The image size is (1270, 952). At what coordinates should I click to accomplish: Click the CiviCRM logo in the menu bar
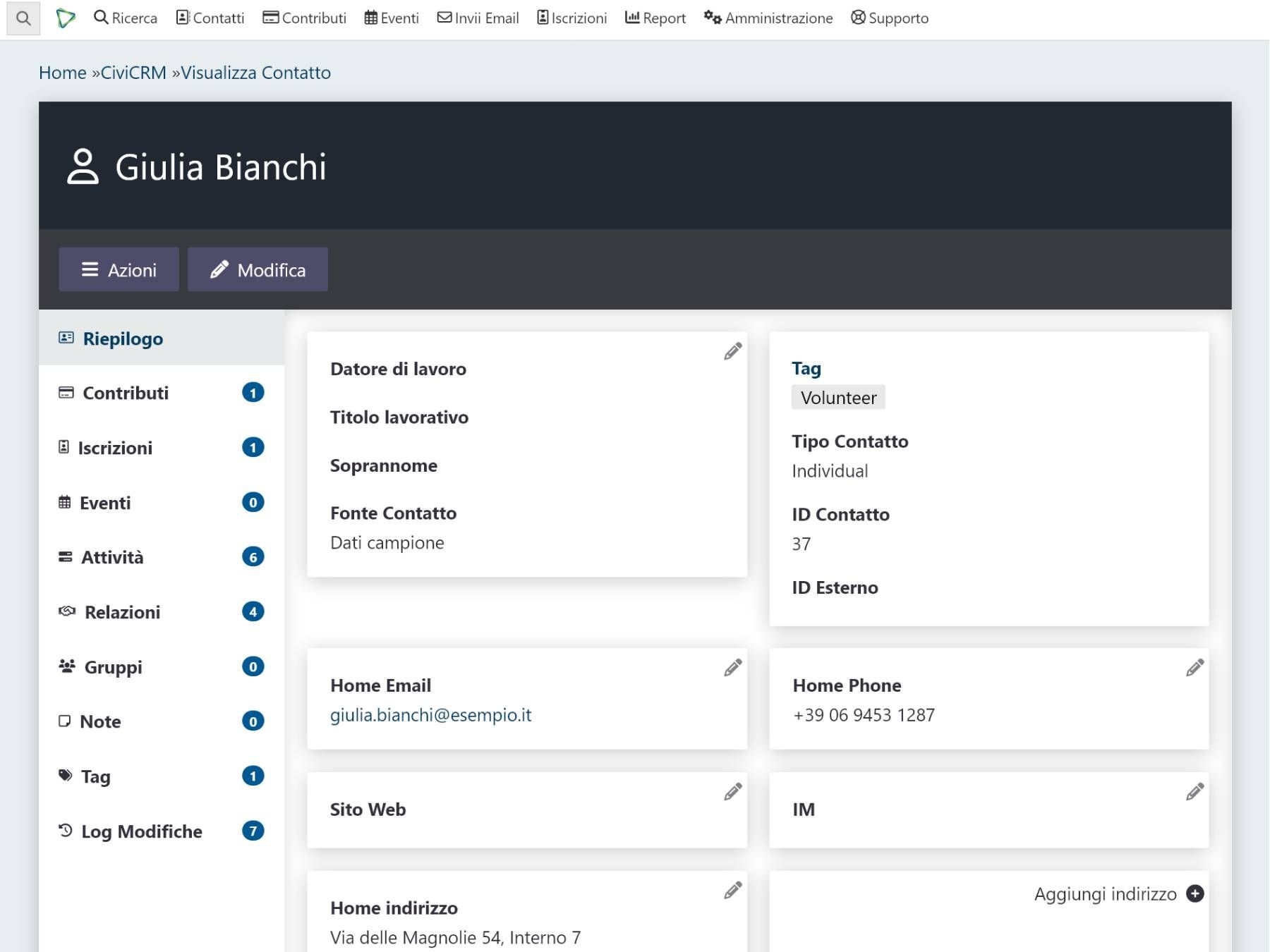pyautogui.click(x=66, y=18)
